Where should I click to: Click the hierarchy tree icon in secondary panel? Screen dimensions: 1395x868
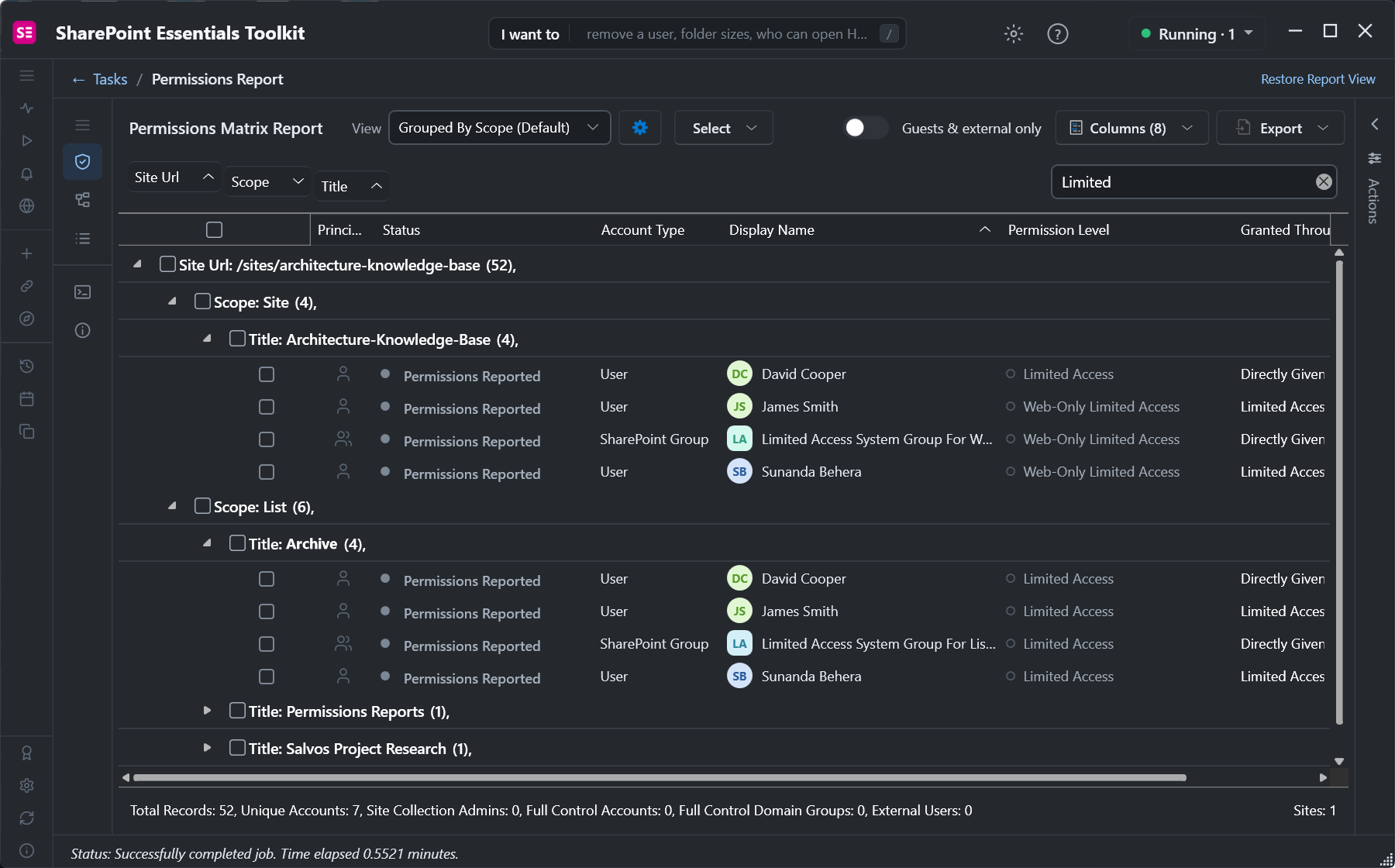pos(83,200)
